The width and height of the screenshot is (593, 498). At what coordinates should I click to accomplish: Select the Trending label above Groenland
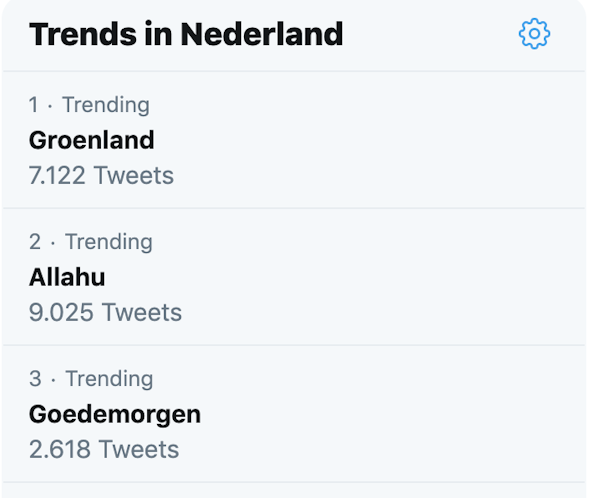[106, 105]
